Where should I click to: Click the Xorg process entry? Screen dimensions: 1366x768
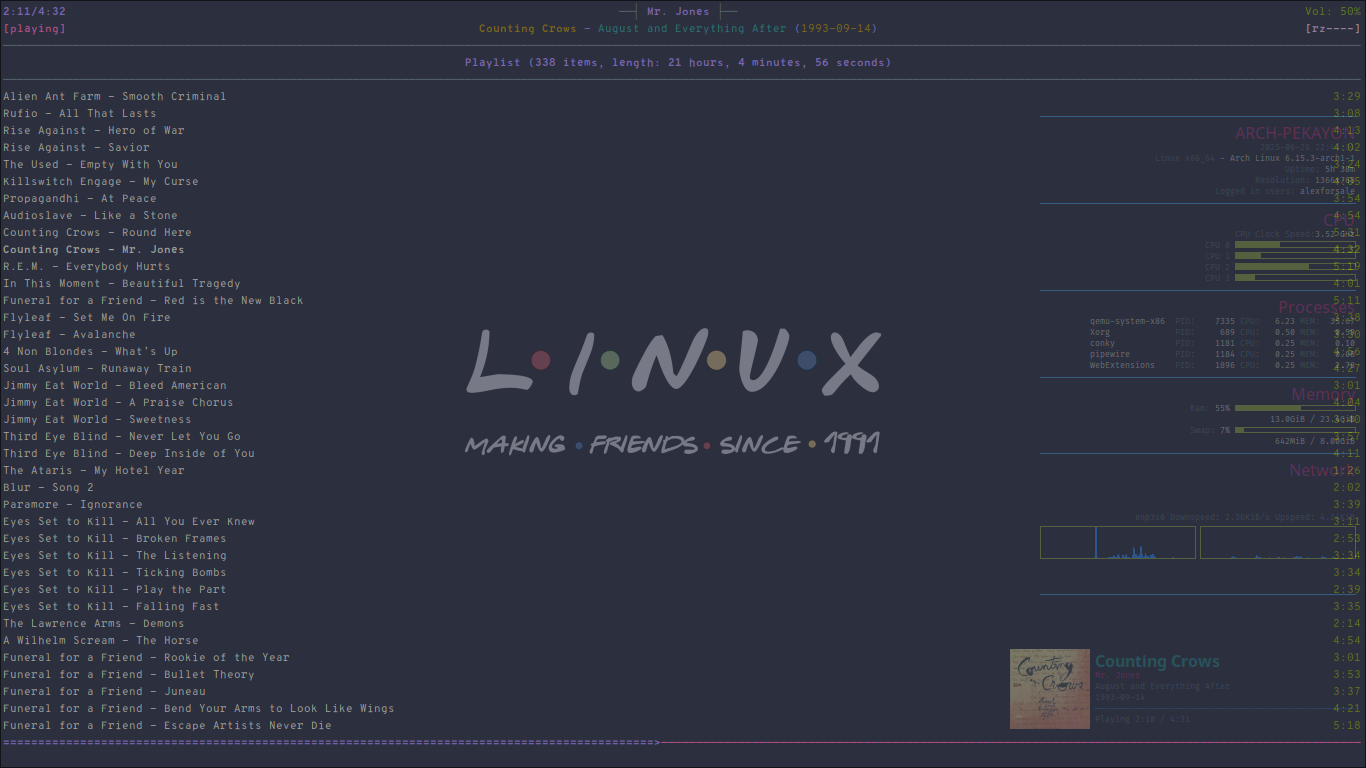[1100, 333]
